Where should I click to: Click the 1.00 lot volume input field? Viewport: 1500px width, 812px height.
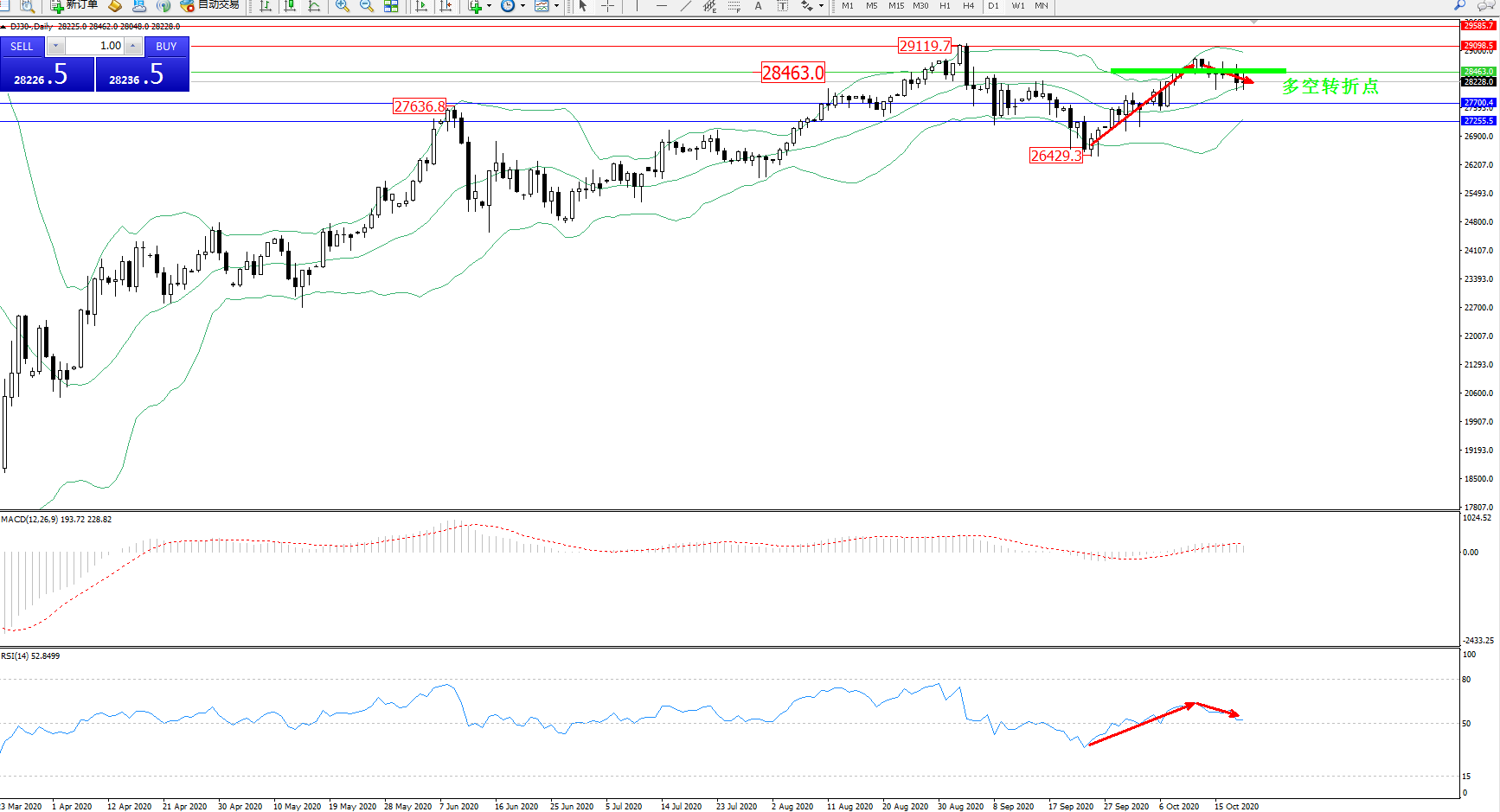(95, 47)
